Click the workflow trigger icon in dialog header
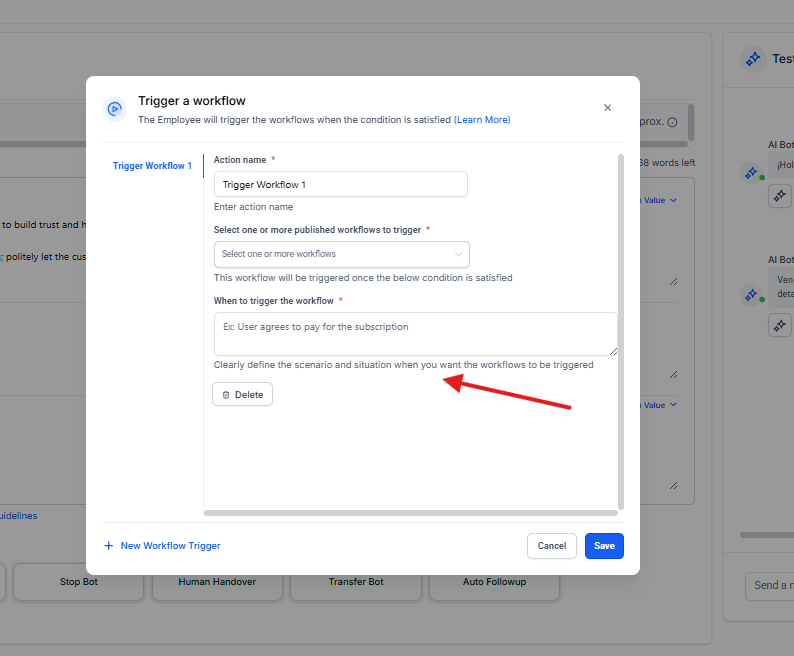This screenshot has height=656, width=794. click(x=114, y=109)
